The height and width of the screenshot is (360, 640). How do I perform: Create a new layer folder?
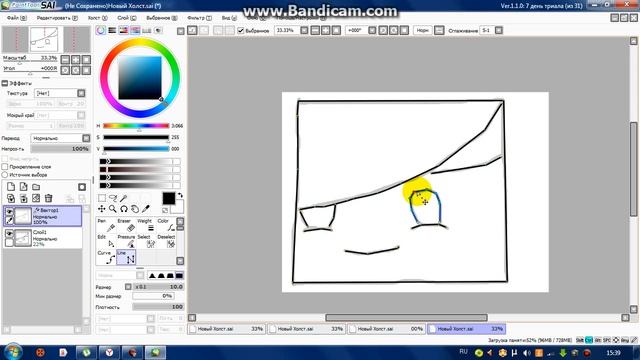pyautogui.click(x=36, y=187)
